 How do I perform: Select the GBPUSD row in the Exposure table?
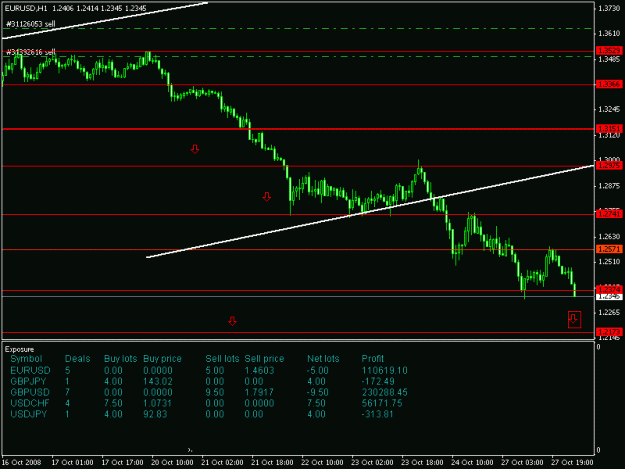(x=209, y=392)
